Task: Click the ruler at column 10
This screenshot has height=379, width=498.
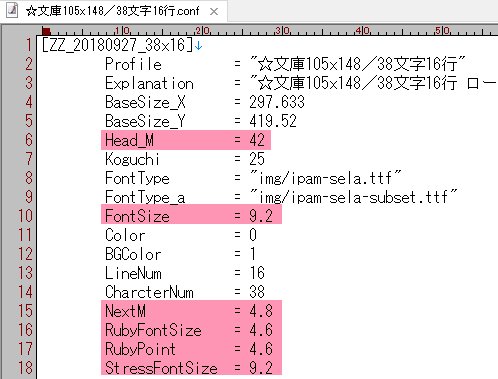Action: [x=122, y=31]
